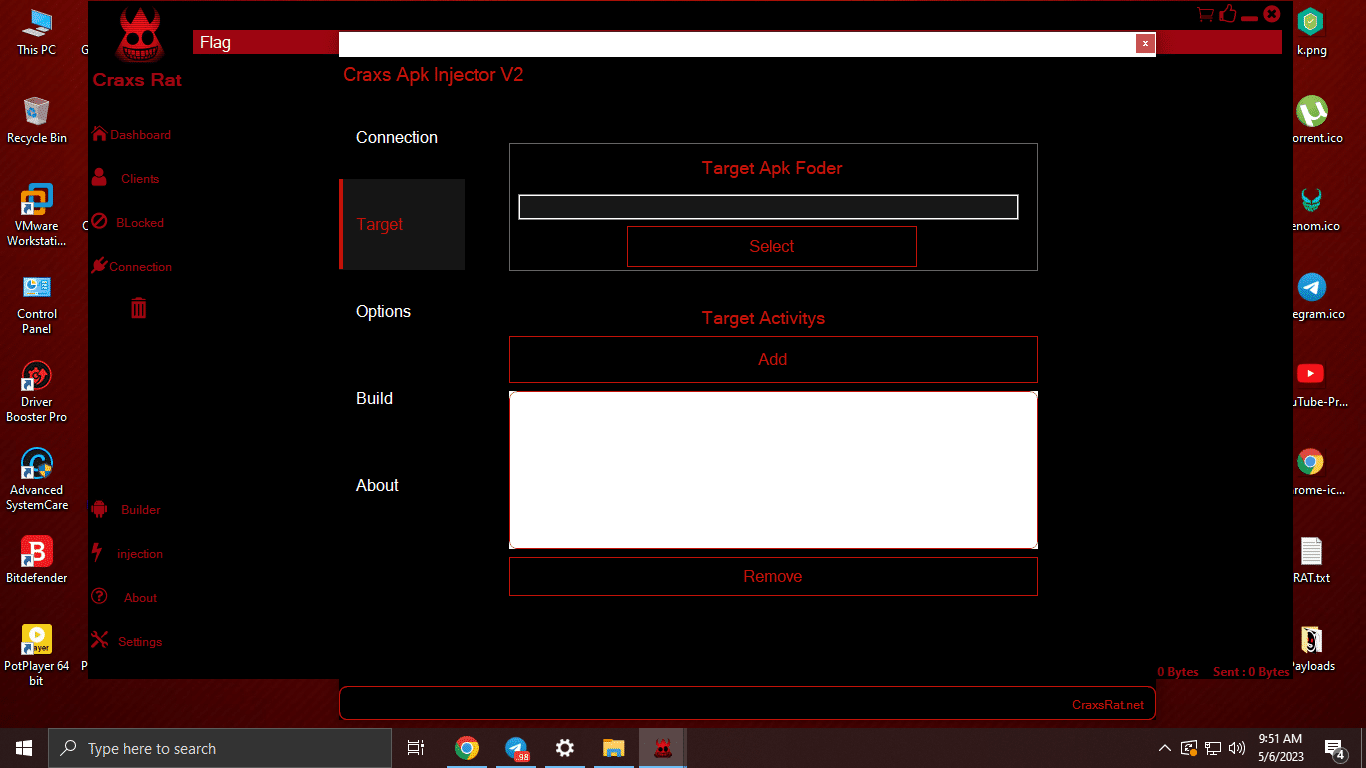Image resolution: width=1366 pixels, height=768 pixels.
Task: Click the Craxs Apk Injector V2 title
Action: click(x=433, y=75)
